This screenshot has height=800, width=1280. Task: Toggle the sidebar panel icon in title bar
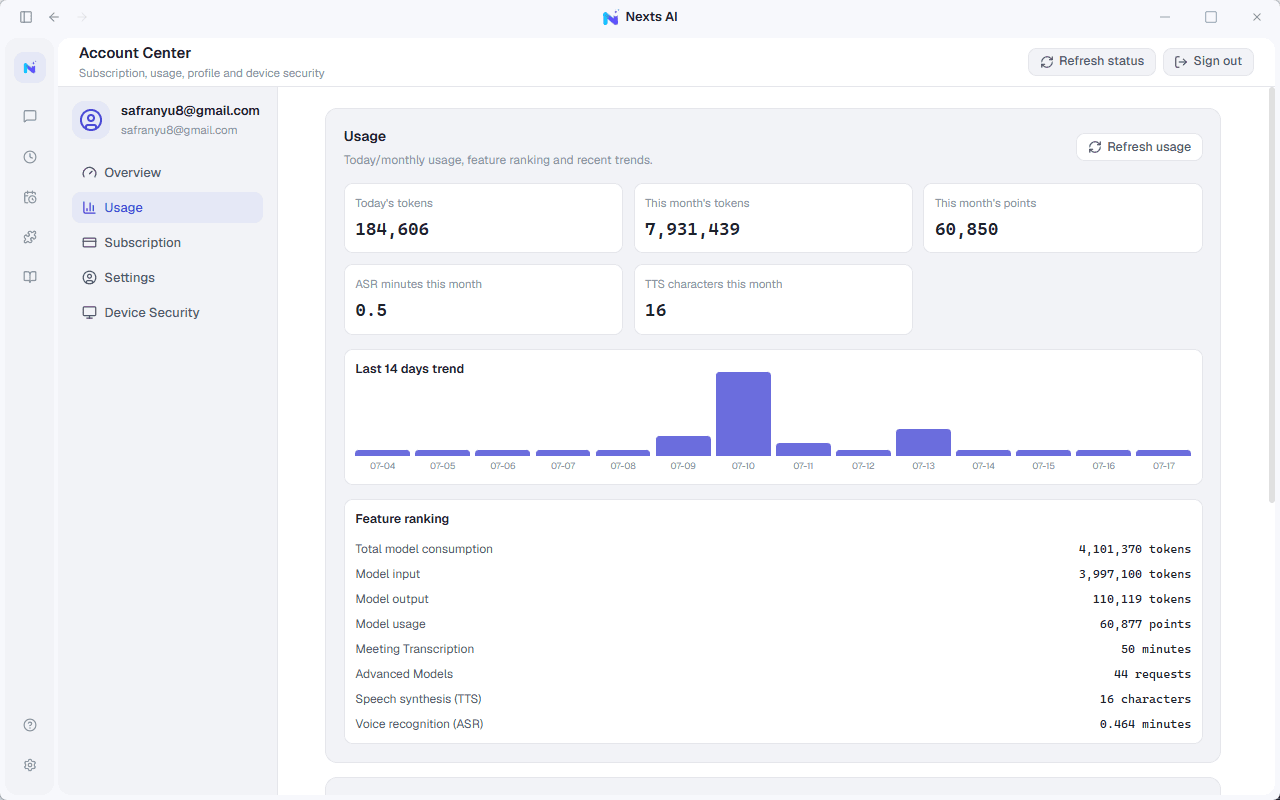(26, 17)
